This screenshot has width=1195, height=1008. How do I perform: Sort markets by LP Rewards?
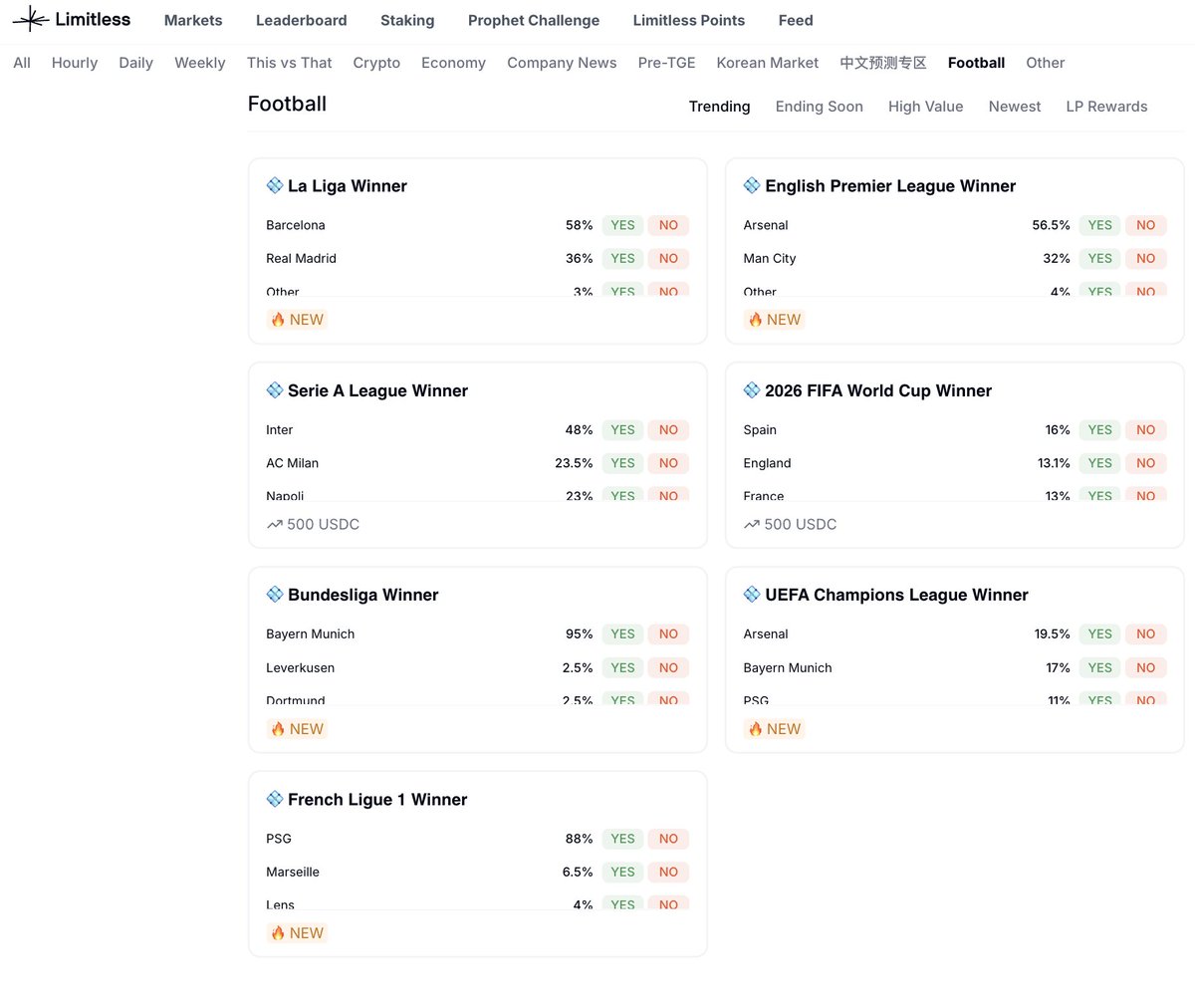click(1106, 107)
